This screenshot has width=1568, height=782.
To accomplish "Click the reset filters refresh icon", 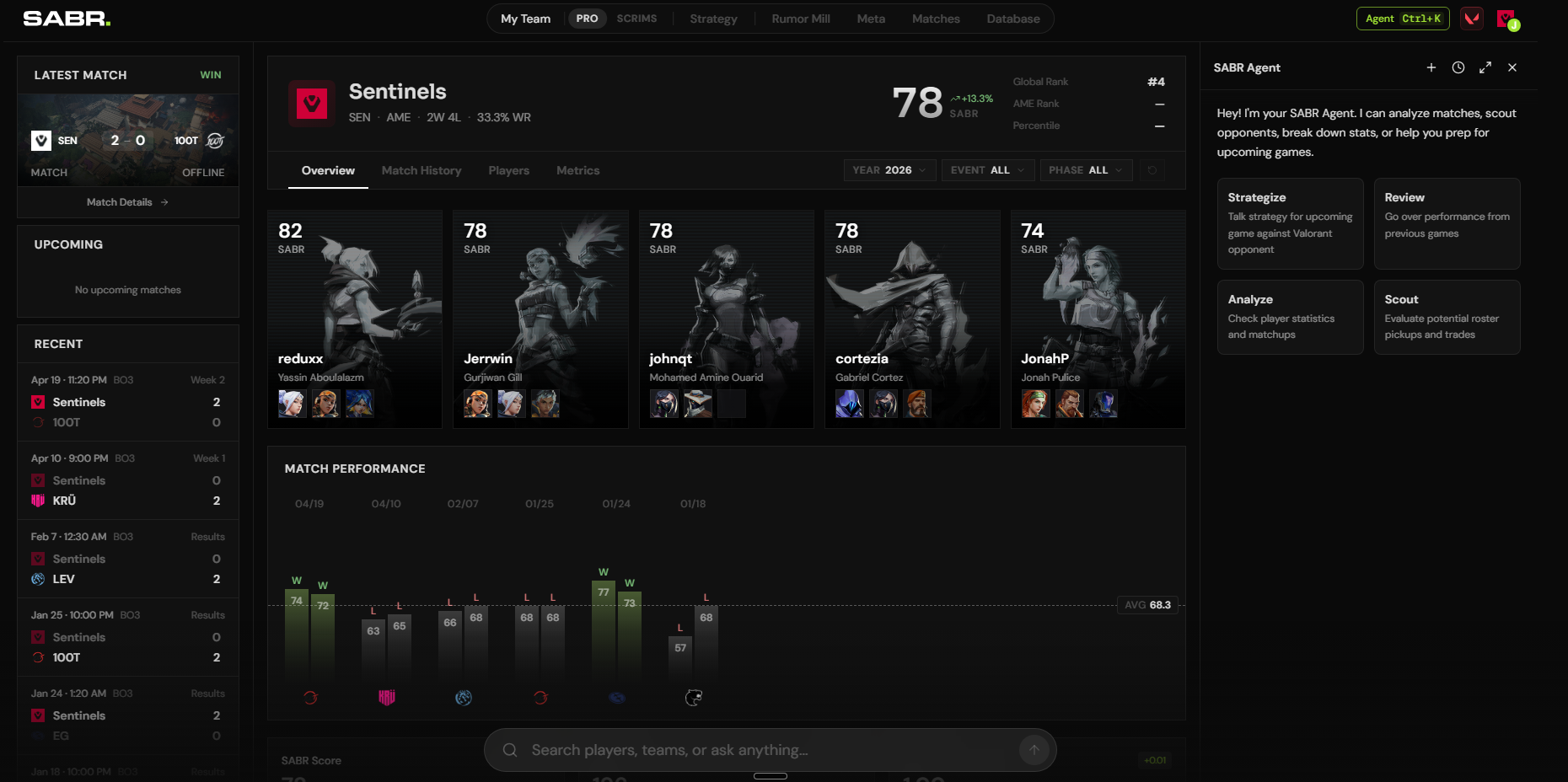I will click(x=1152, y=170).
